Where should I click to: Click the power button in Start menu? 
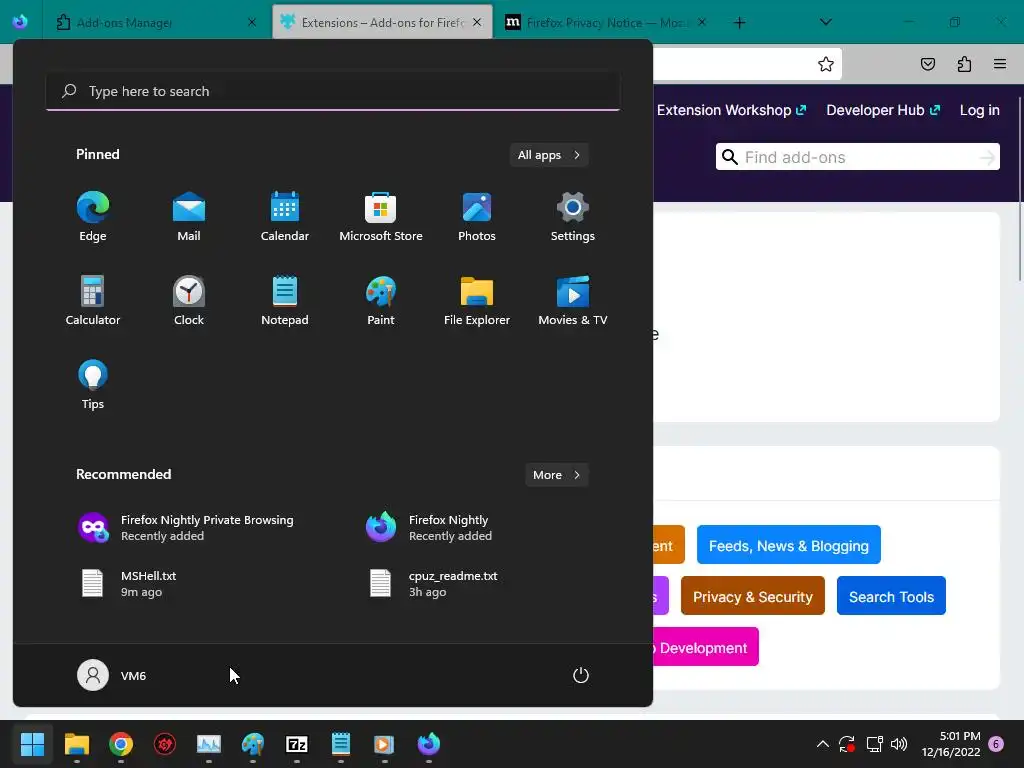point(581,675)
